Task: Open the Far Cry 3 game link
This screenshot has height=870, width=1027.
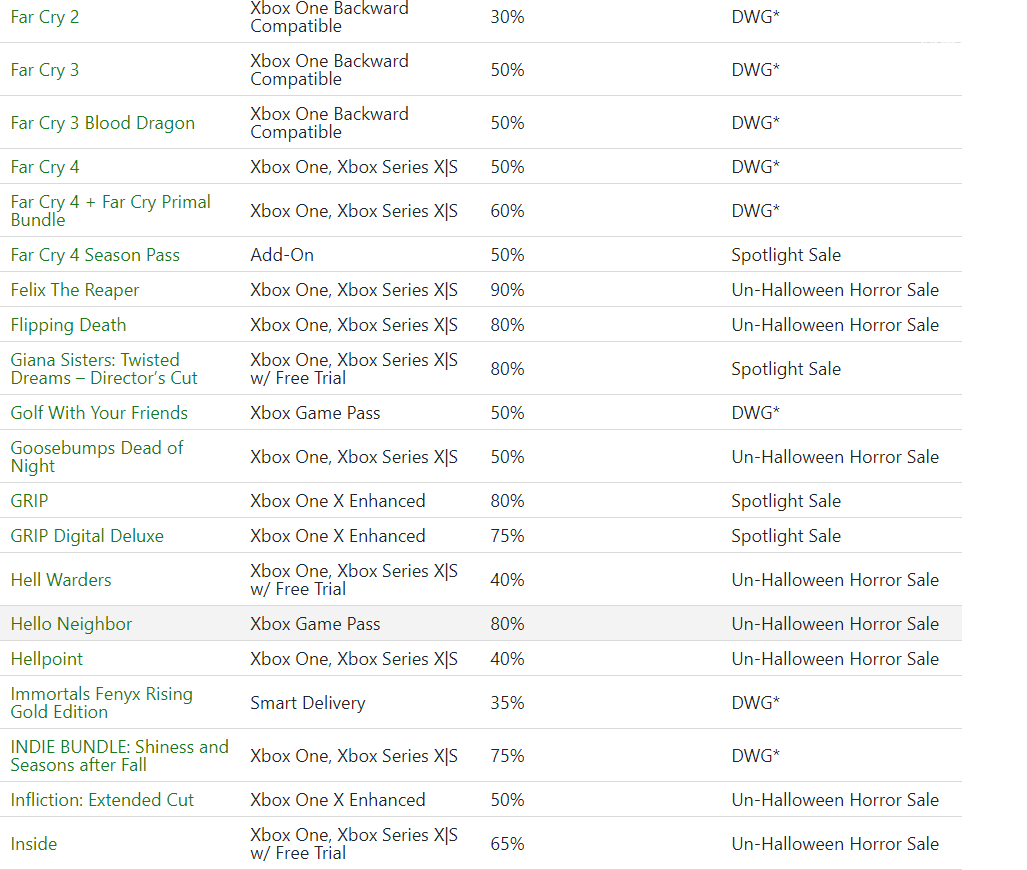Action: [x=45, y=70]
